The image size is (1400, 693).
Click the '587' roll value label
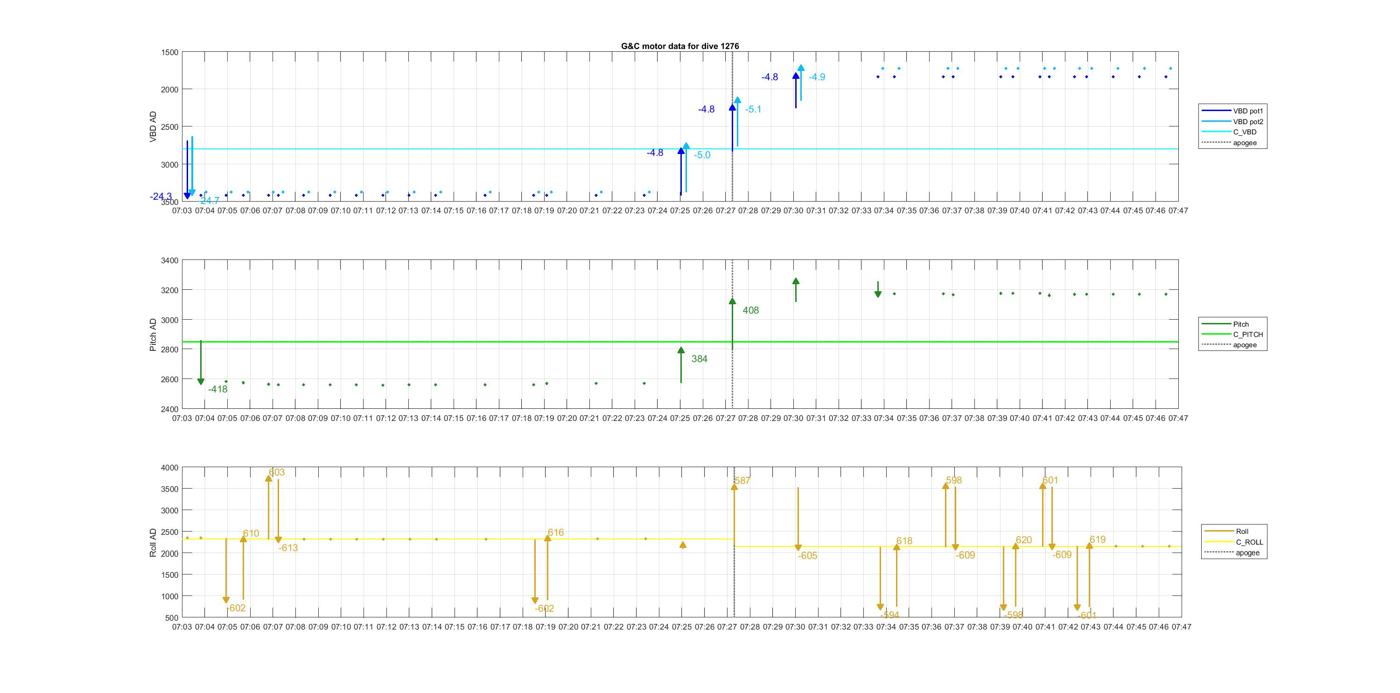point(742,481)
